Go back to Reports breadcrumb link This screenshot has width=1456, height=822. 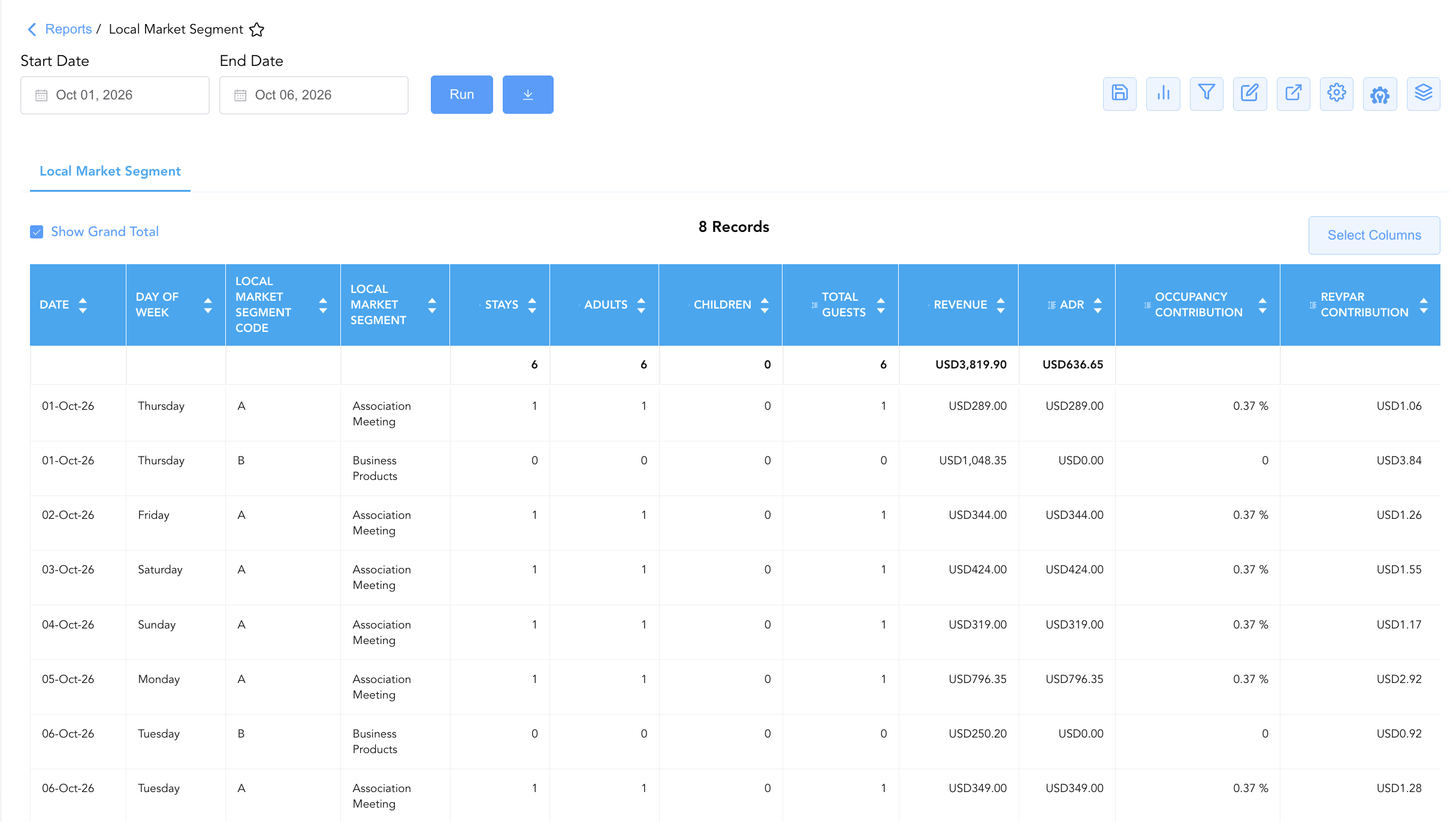68,29
